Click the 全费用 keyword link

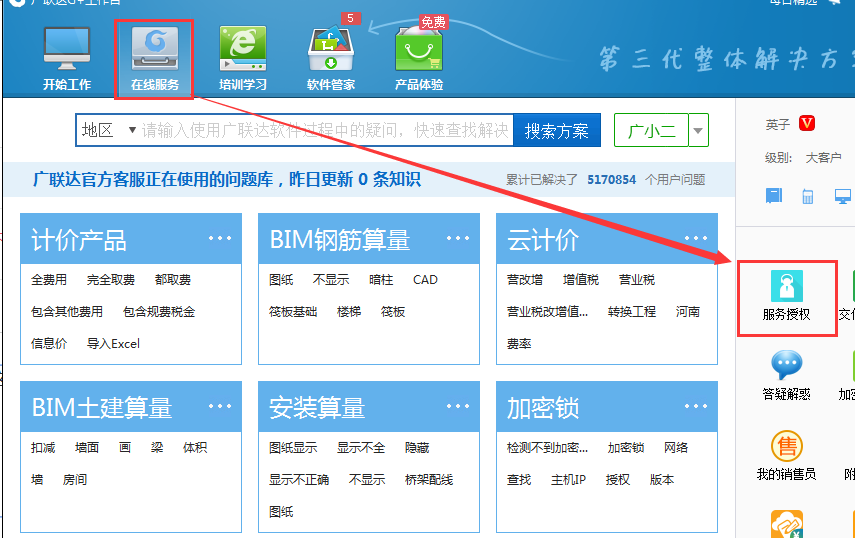49,280
